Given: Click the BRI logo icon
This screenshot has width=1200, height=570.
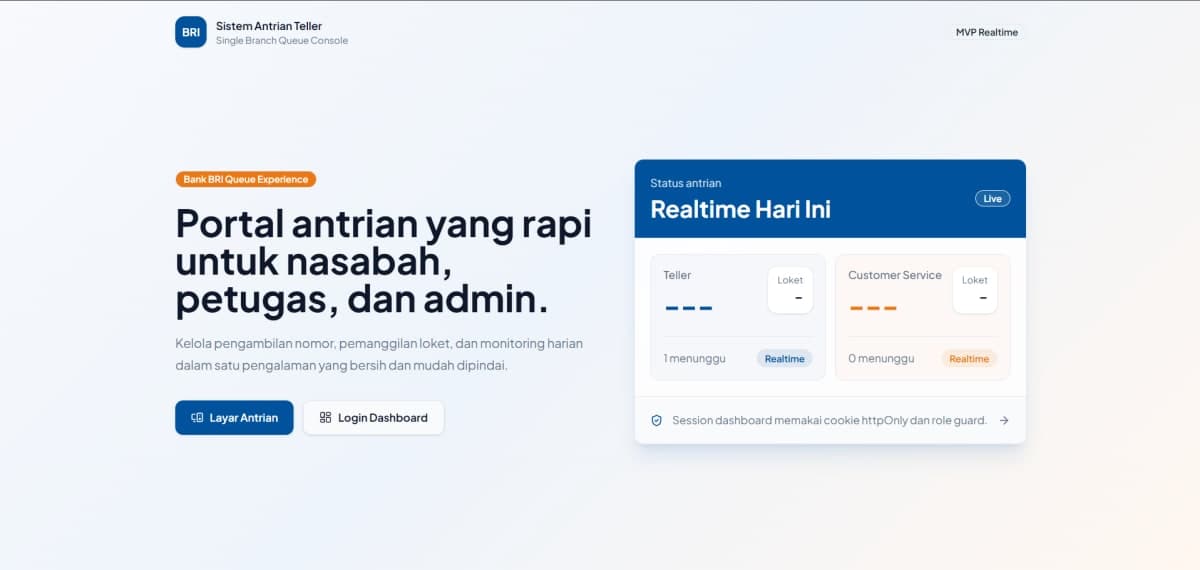Looking at the screenshot, I should pyautogui.click(x=191, y=32).
